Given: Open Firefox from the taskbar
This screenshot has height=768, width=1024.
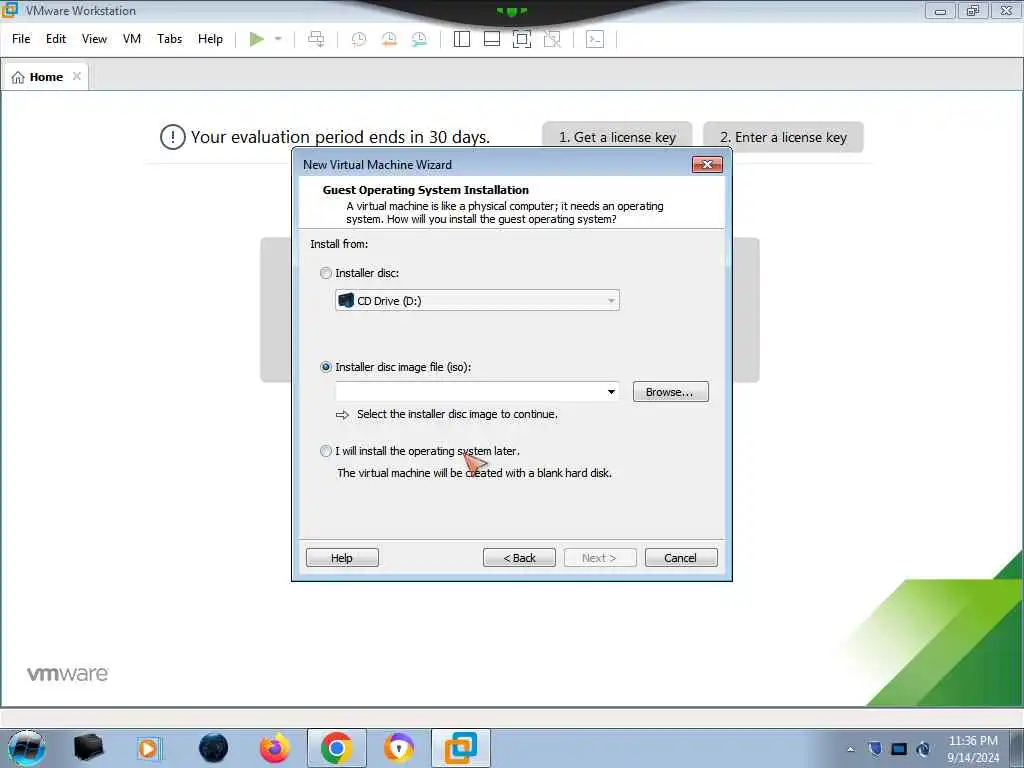Looking at the screenshot, I should click(x=274, y=748).
